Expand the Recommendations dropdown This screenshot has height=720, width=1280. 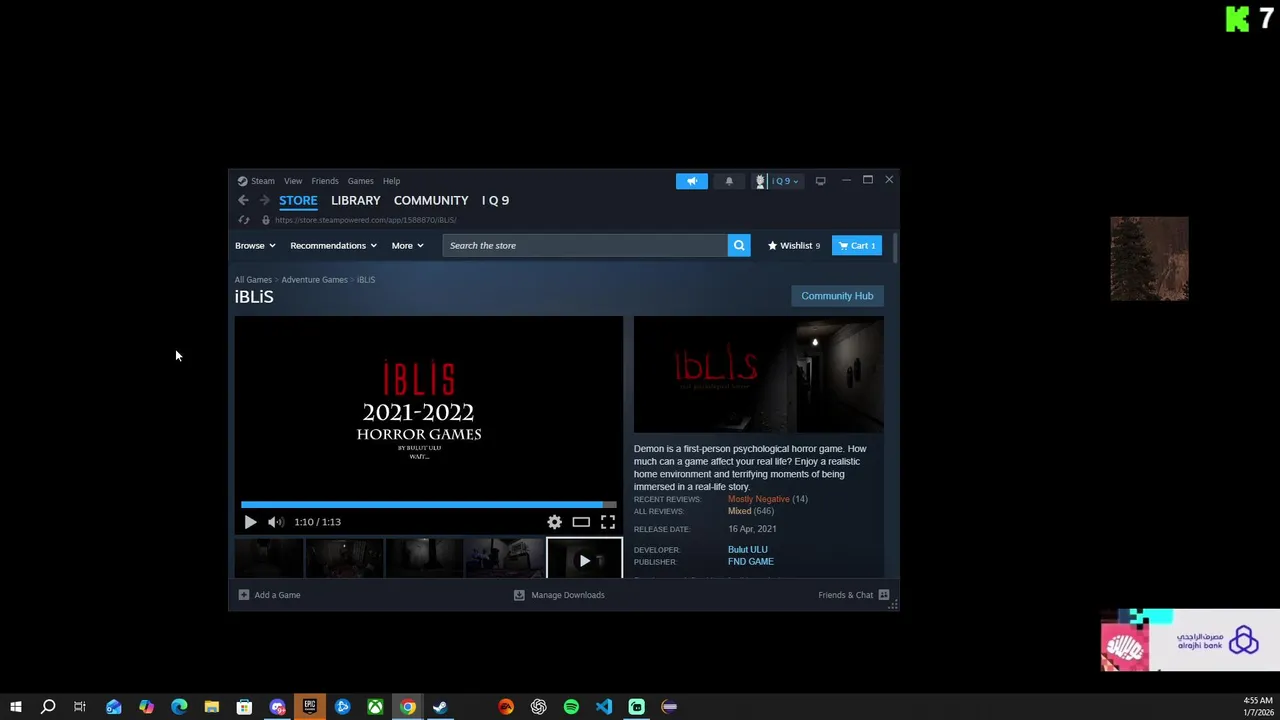(x=333, y=245)
